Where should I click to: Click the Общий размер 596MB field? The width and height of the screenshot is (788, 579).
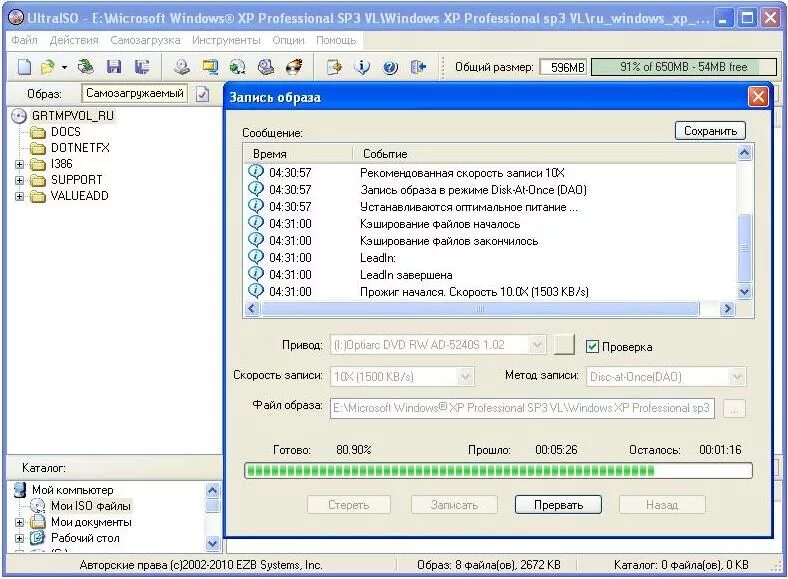(563, 67)
